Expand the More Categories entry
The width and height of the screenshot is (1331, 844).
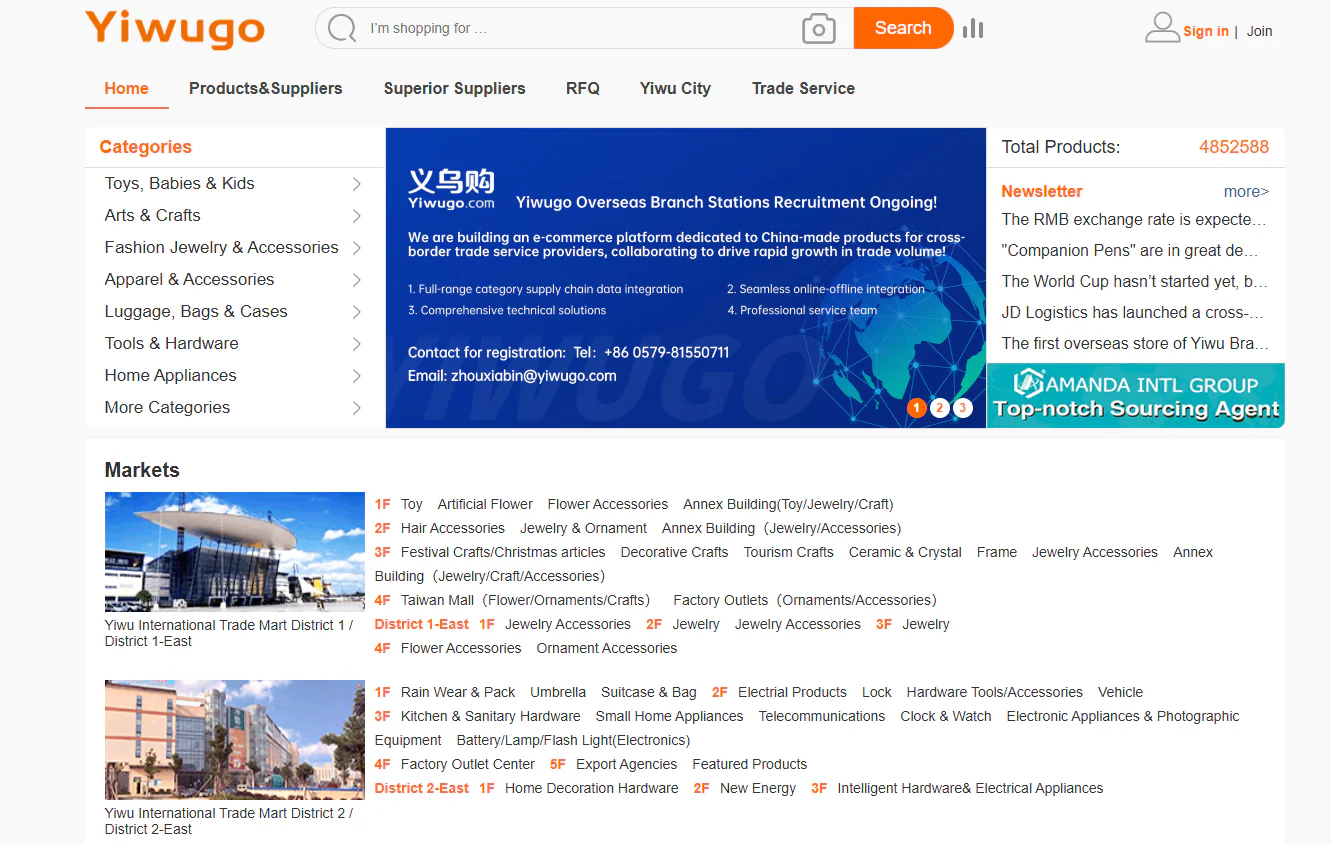point(355,408)
